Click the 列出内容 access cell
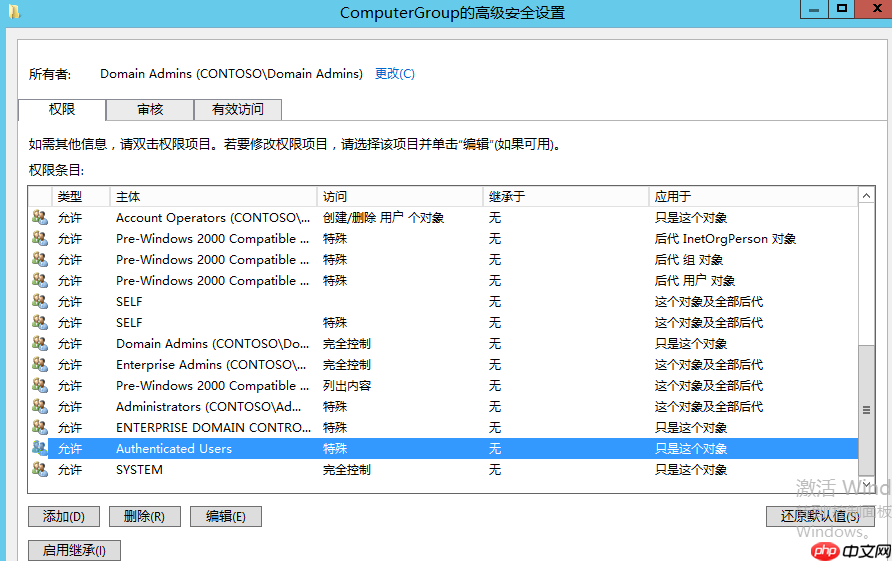This screenshot has height=561, width=892. click(347, 386)
